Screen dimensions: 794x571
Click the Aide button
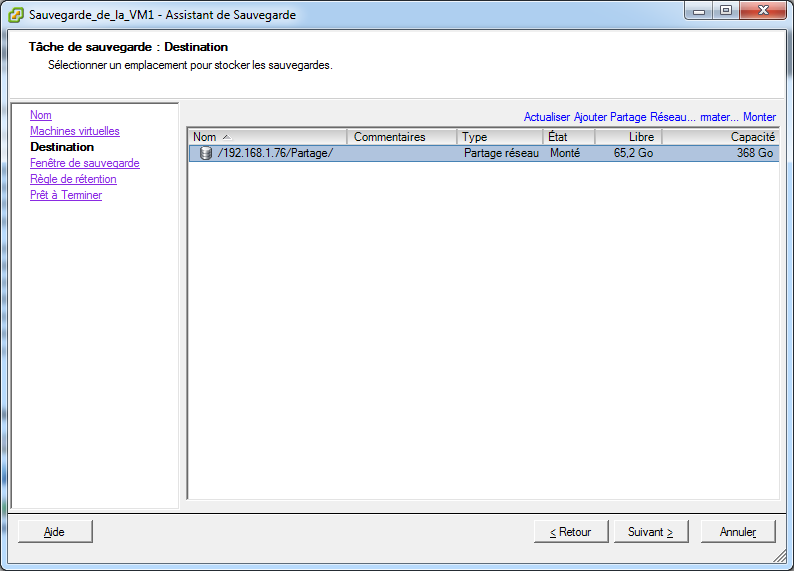55,532
